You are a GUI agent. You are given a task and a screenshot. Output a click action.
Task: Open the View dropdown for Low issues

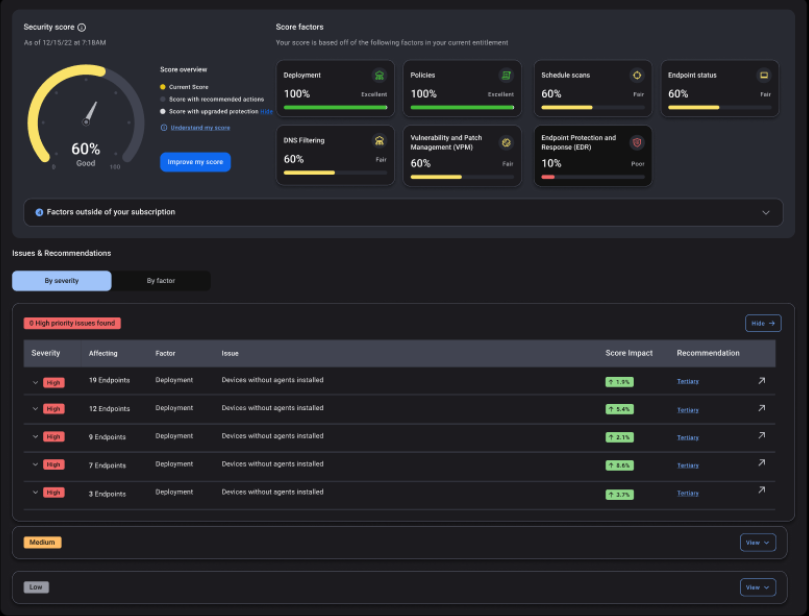[x=757, y=587]
